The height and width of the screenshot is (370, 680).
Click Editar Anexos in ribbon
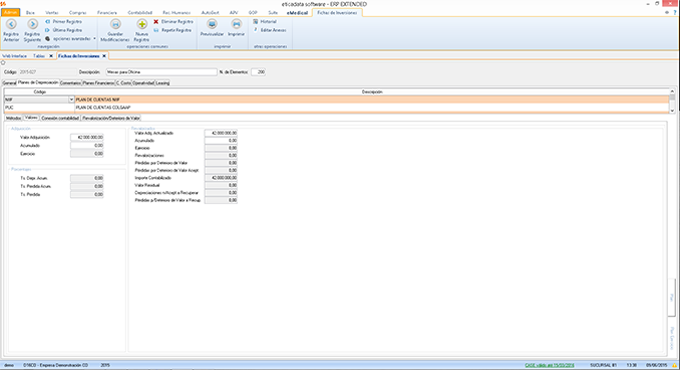[273, 30]
